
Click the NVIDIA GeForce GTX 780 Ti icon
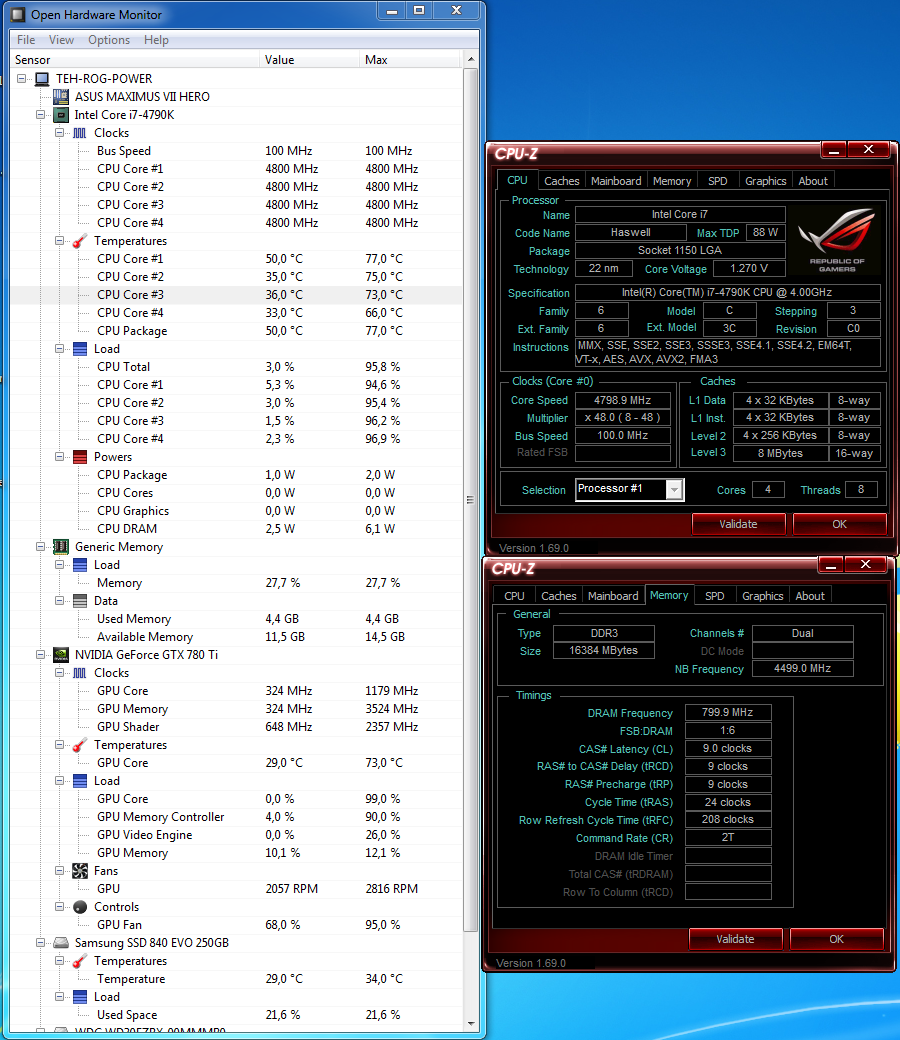(x=60, y=655)
